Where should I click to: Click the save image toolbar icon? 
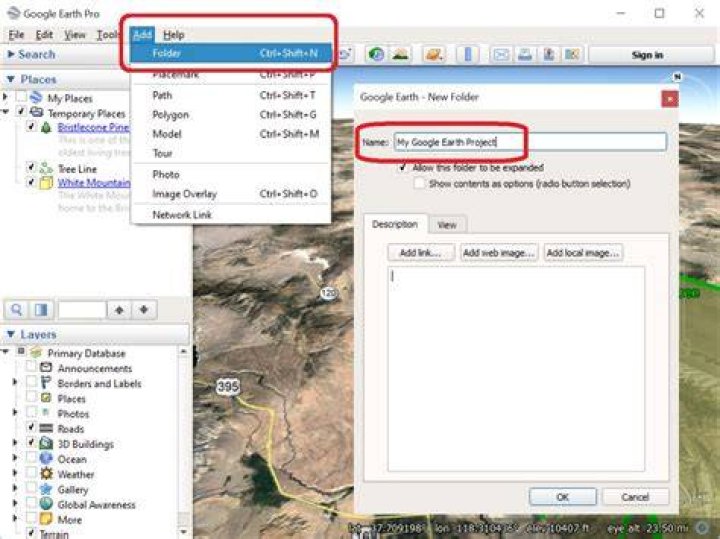point(549,55)
